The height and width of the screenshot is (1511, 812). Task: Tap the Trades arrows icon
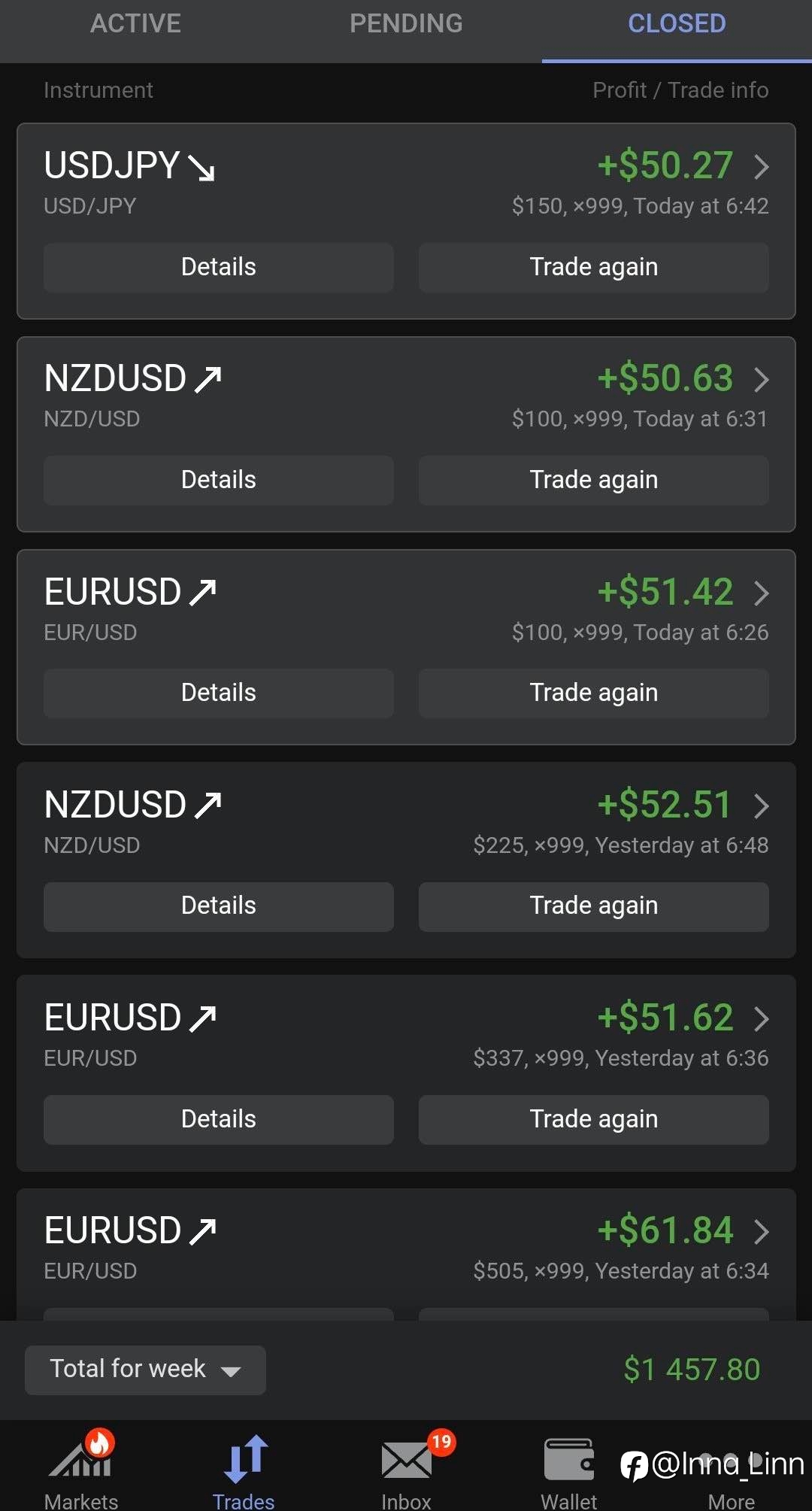[244, 1459]
